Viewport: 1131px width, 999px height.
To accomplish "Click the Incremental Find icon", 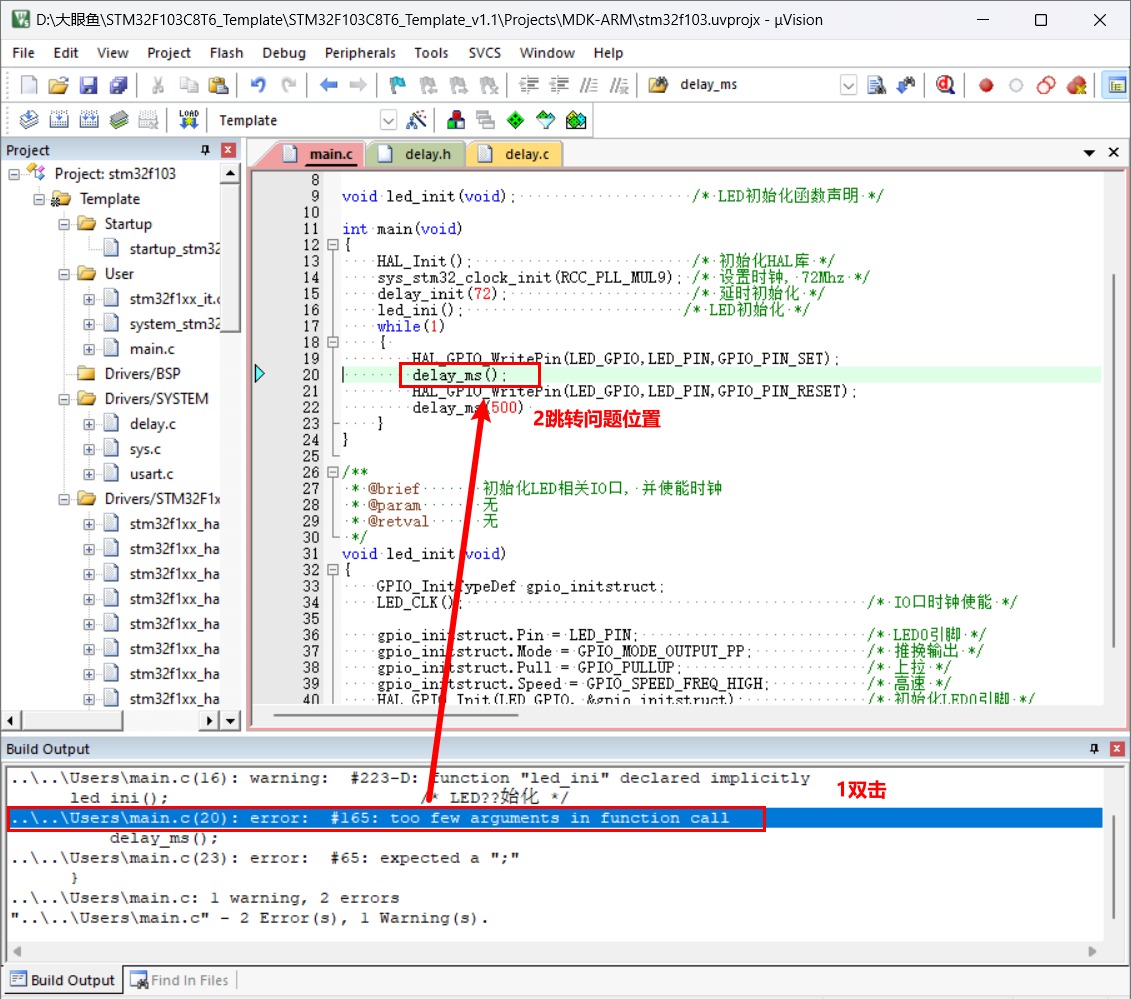I will pos(906,85).
